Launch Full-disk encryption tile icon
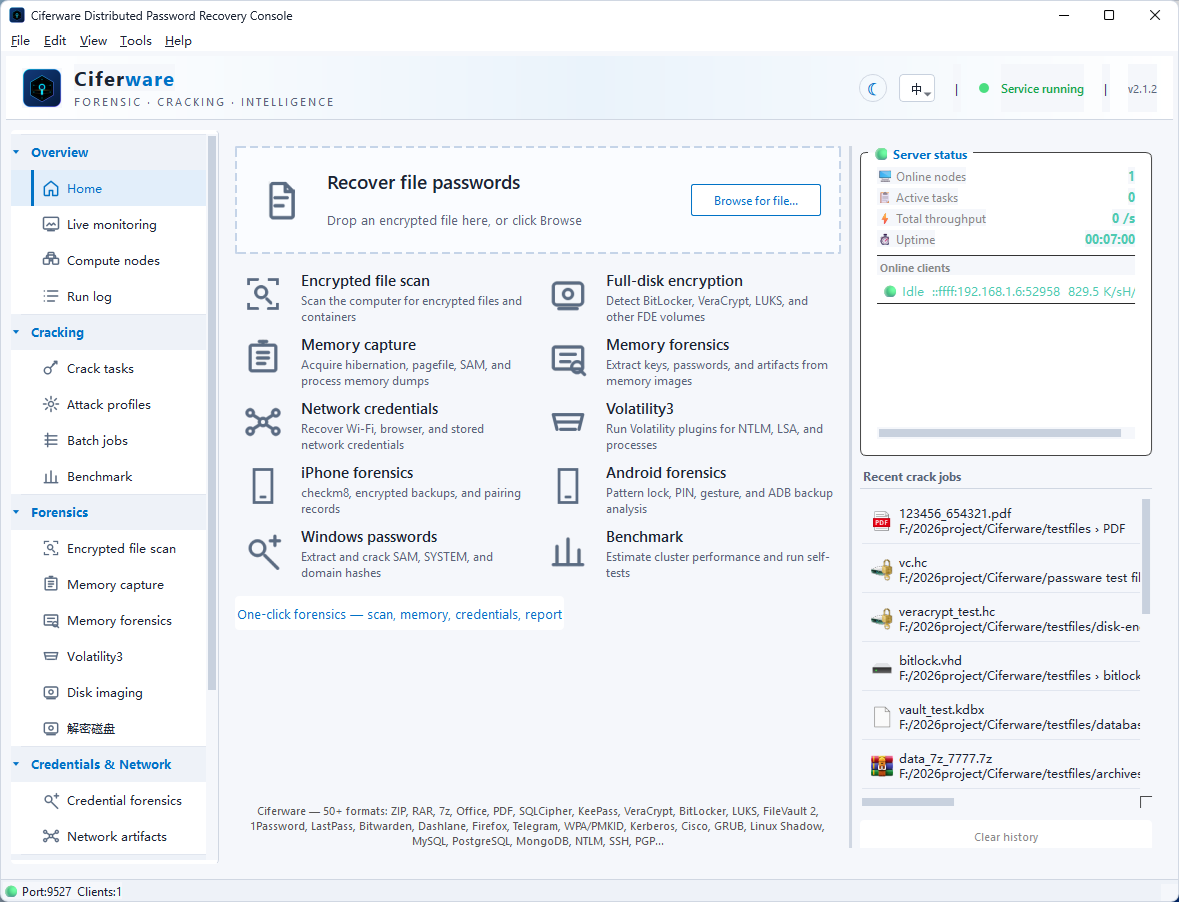This screenshot has height=902, width=1179. (x=568, y=296)
